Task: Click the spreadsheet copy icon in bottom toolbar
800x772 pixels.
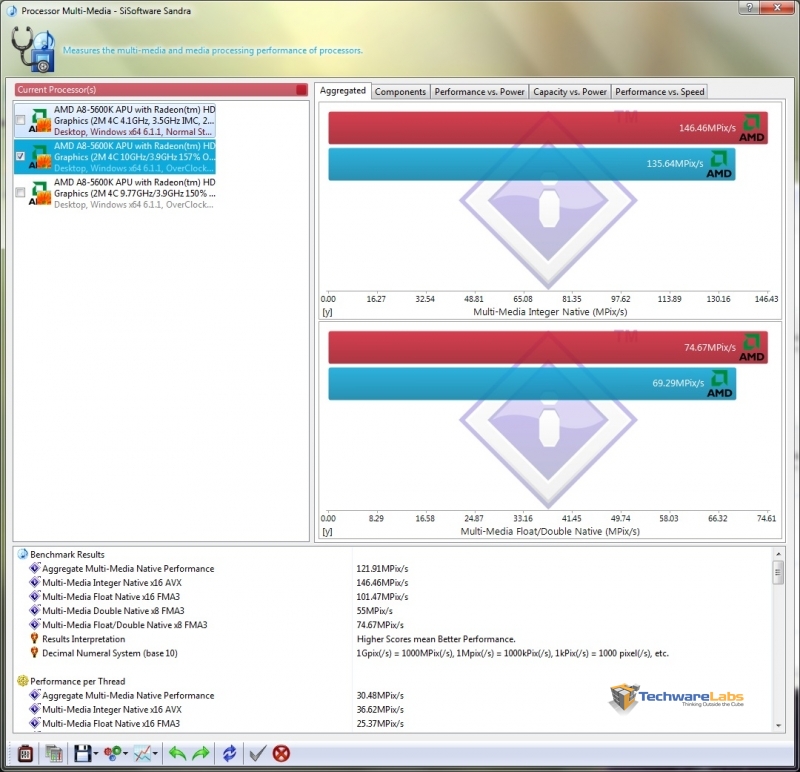Action: click(53, 753)
